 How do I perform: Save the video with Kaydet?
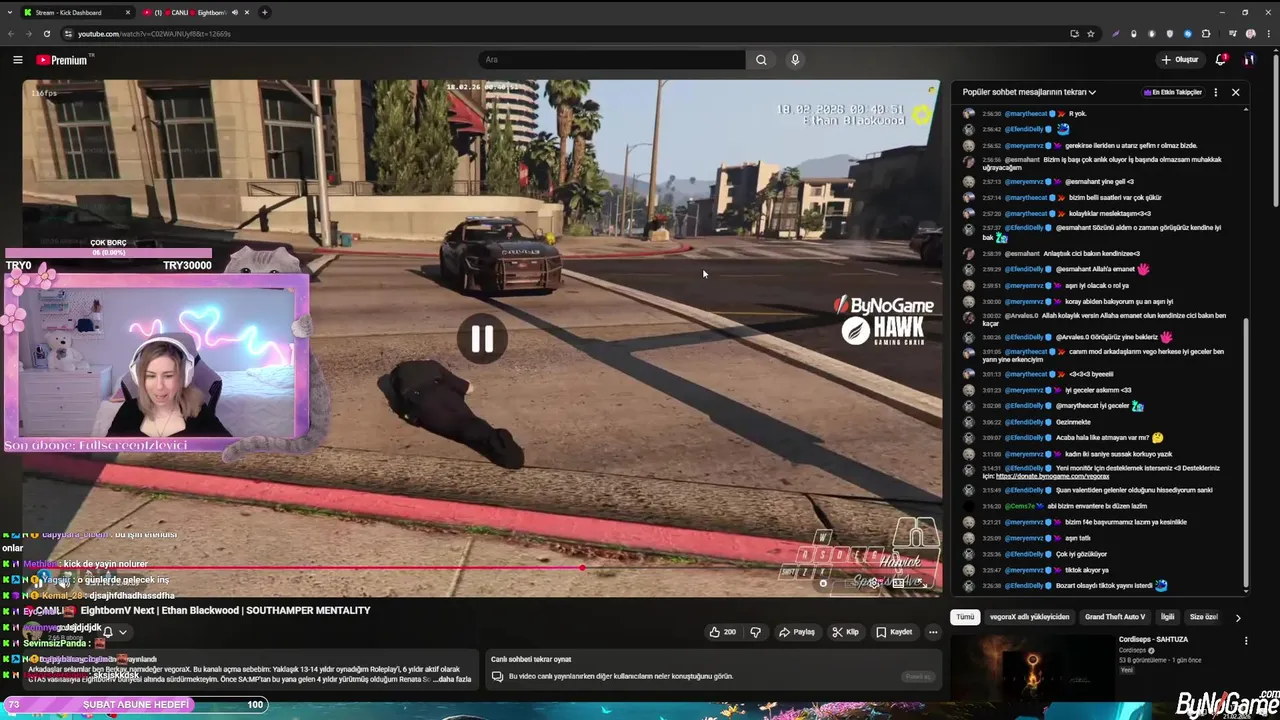(894, 632)
